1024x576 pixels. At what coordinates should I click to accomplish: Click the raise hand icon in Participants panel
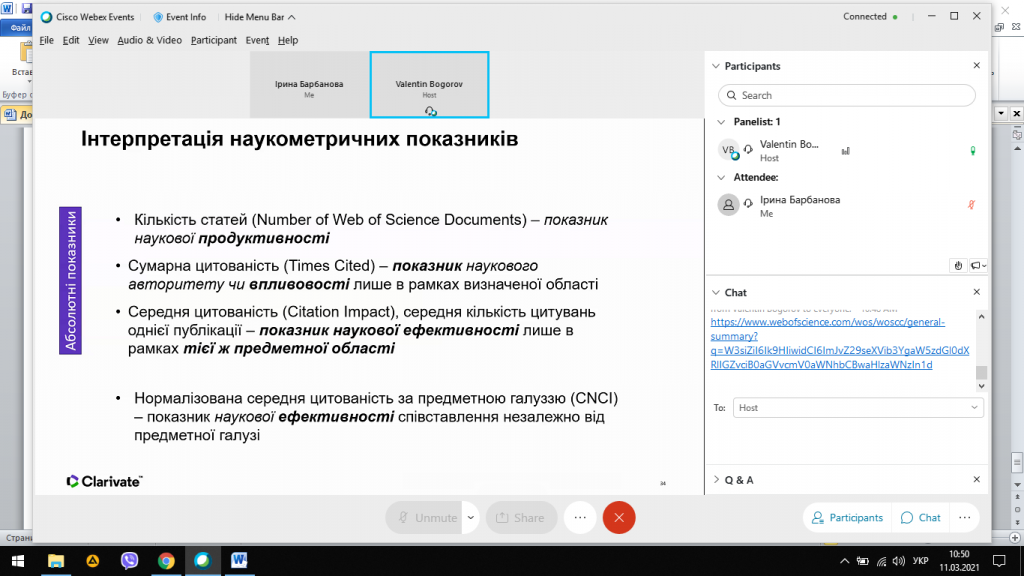click(958, 265)
